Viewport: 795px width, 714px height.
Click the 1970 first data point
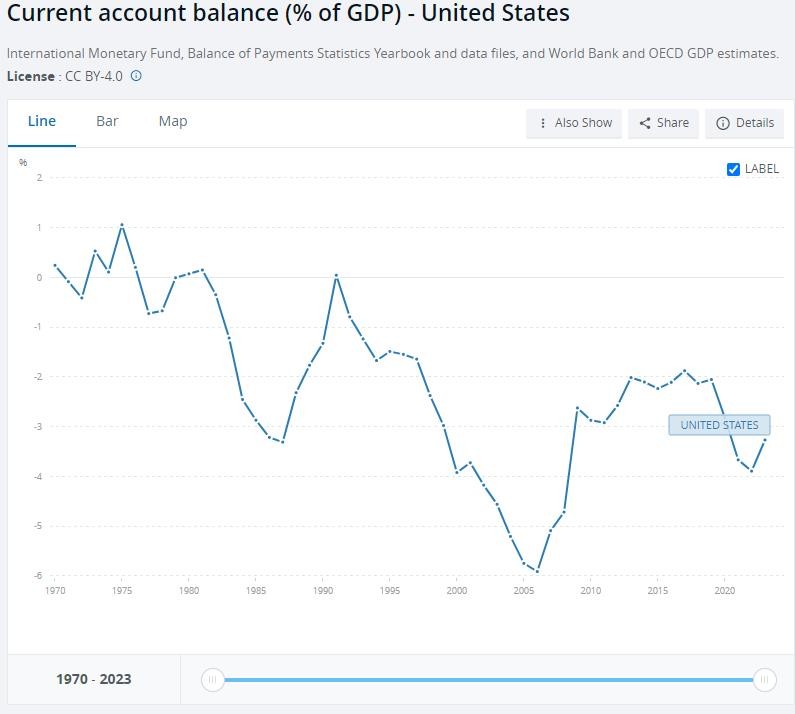[x=55, y=265]
